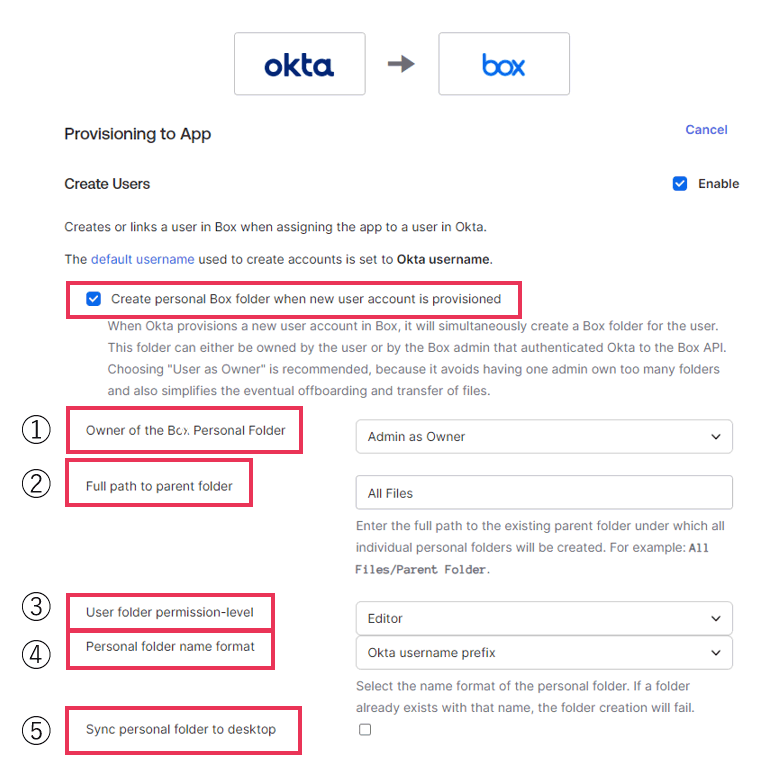Click the Okta logo tile

pyautogui.click(x=299, y=64)
